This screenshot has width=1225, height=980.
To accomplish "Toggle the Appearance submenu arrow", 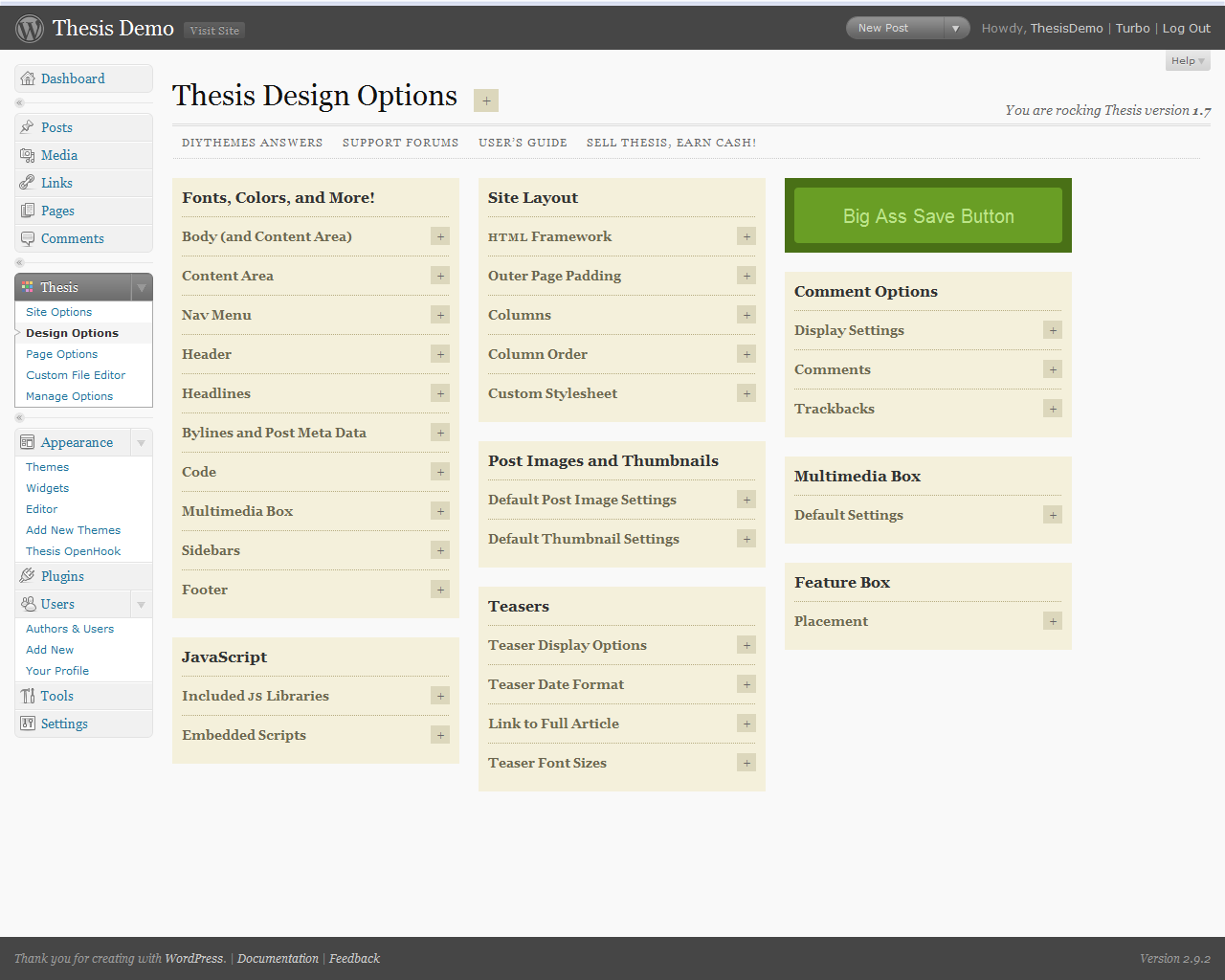I will point(142,442).
